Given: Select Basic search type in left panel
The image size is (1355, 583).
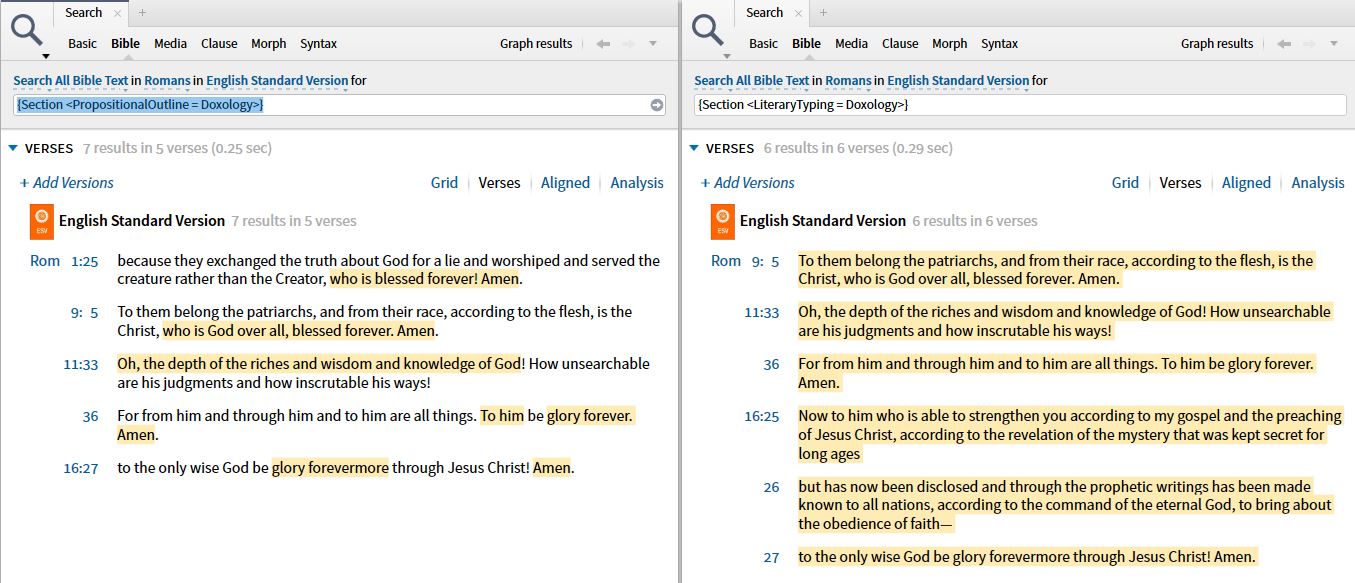Looking at the screenshot, I should coord(82,44).
